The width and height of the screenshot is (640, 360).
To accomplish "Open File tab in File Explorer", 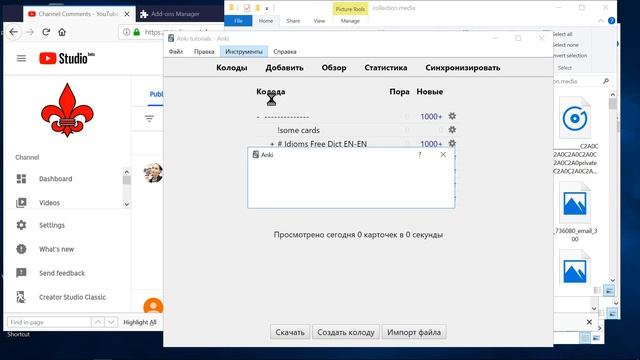I will pos(238,21).
